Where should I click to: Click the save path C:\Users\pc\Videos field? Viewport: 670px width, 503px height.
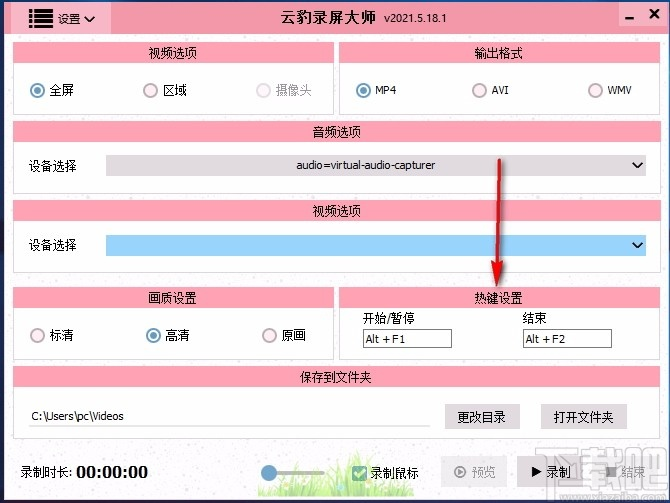pyautogui.click(x=229, y=416)
